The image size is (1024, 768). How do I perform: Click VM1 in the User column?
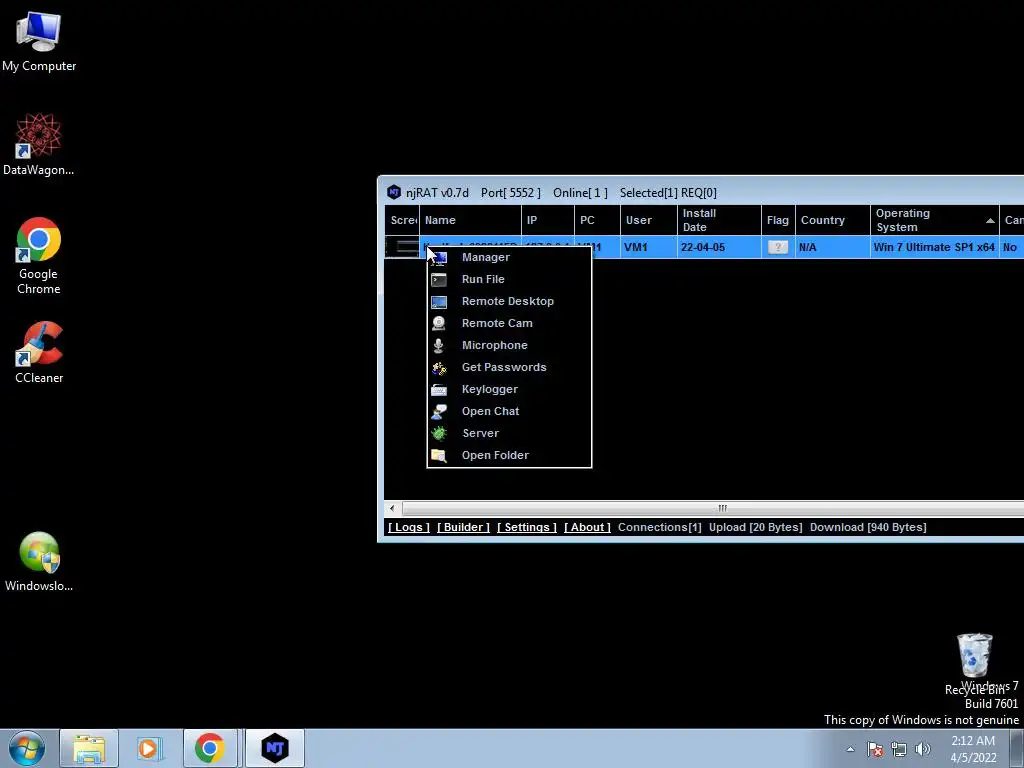coord(635,248)
